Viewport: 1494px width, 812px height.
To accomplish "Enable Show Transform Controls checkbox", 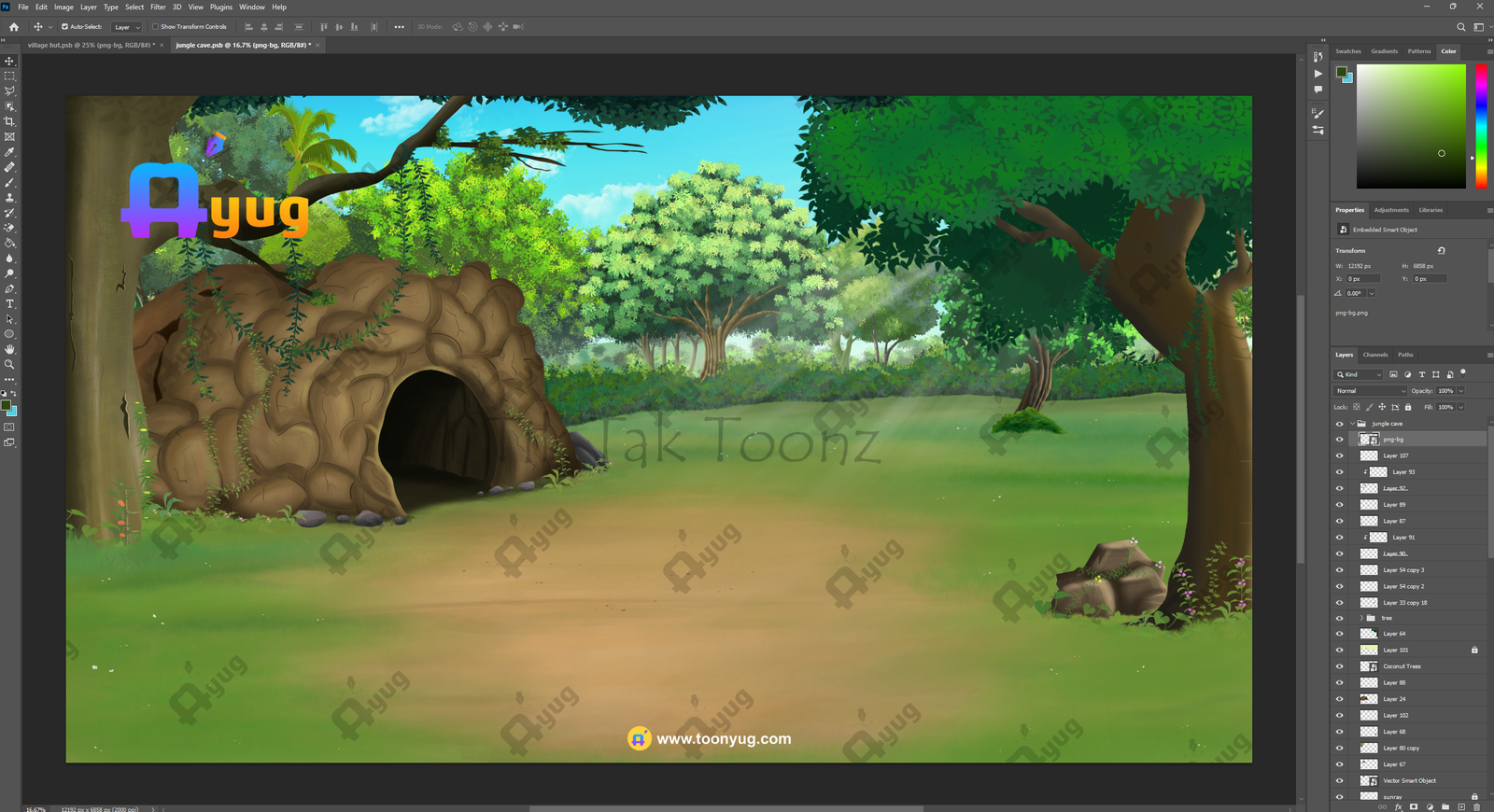I will pos(156,27).
